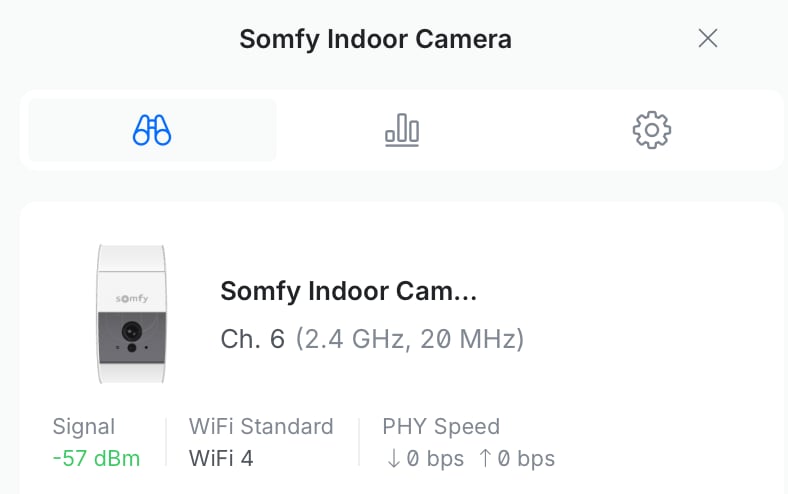Image resolution: width=788 pixels, height=494 pixels.
Task: Click the somfy logo on the camera image
Action: pyautogui.click(x=129, y=297)
